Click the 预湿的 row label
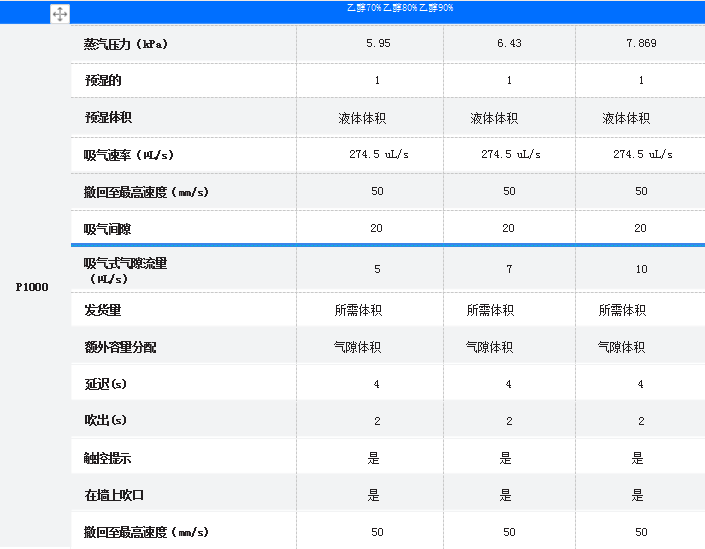The height and width of the screenshot is (549, 705). click(x=103, y=80)
